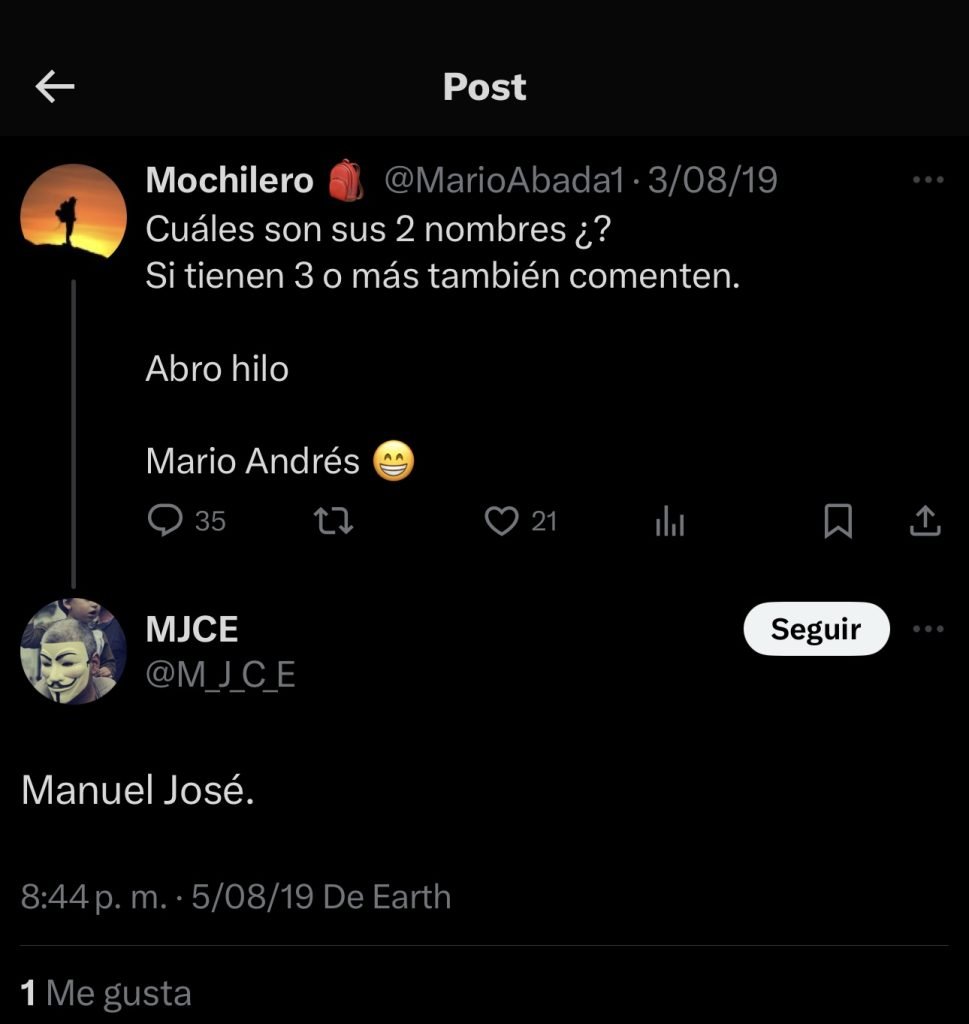Screen dimensions: 969x1024
Task: Share Mochilero's post via share icon
Action: pos(926,520)
